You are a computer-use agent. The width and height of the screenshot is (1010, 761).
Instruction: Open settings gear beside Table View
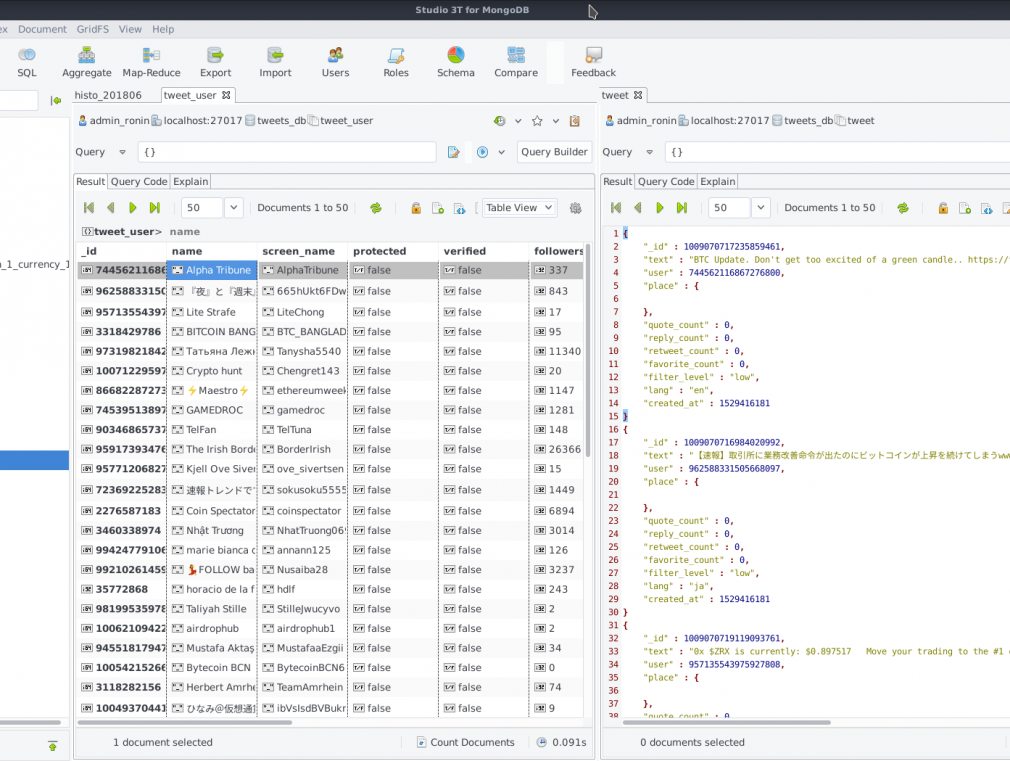pyautogui.click(x=575, y=207)
